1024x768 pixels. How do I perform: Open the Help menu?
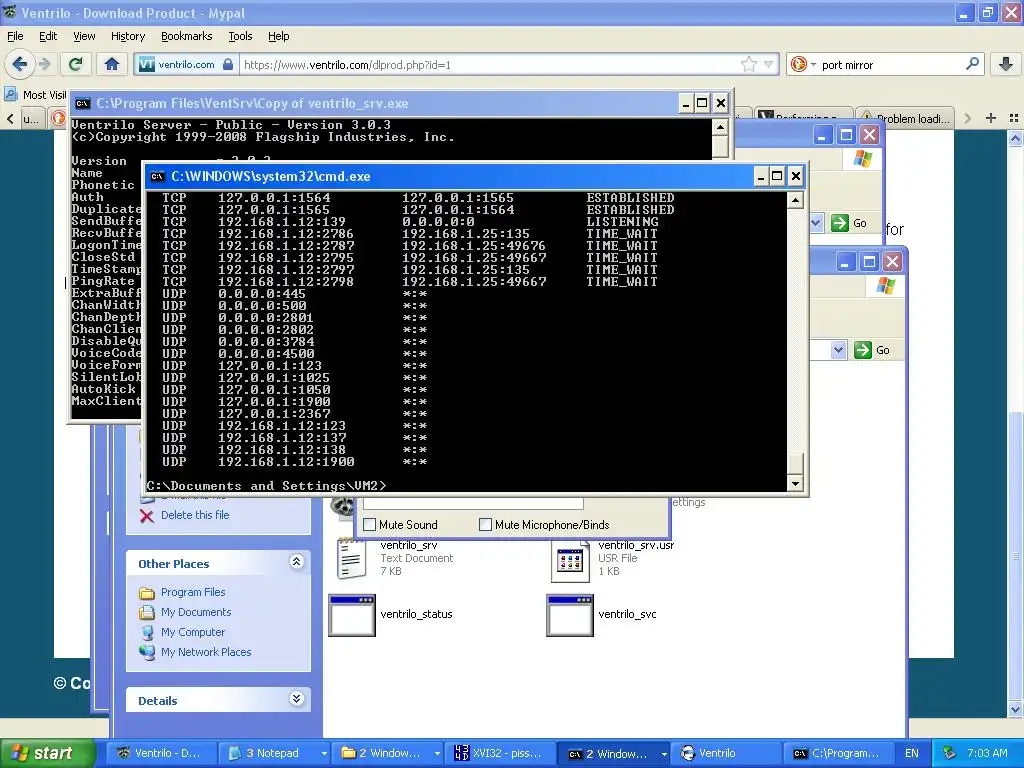278,36
